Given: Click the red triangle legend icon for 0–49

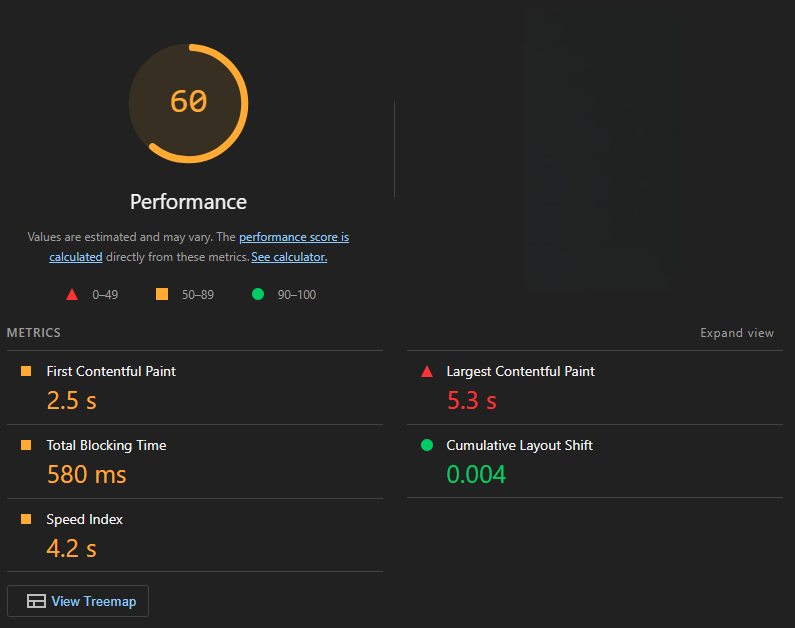Looking at the screenshot, I should click(72, 294).
